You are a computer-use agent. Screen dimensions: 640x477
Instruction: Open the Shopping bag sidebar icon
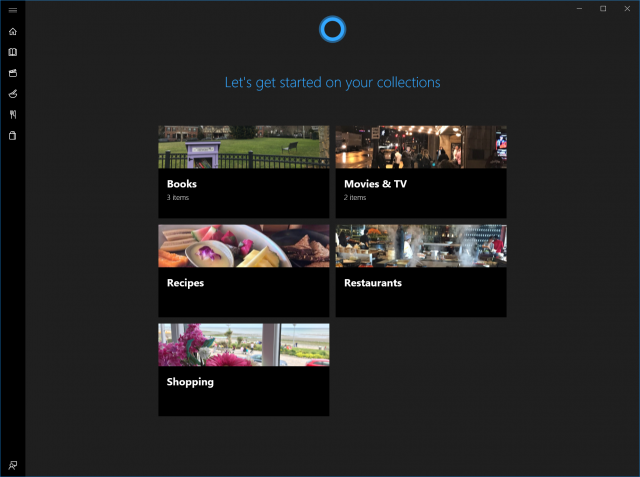pos(12,136)
